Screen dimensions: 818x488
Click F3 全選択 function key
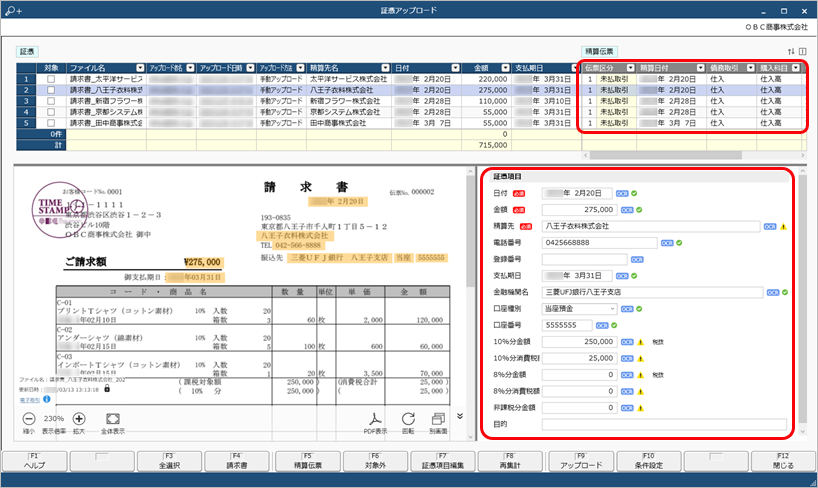pyautogui.click(x=170, y=461)
